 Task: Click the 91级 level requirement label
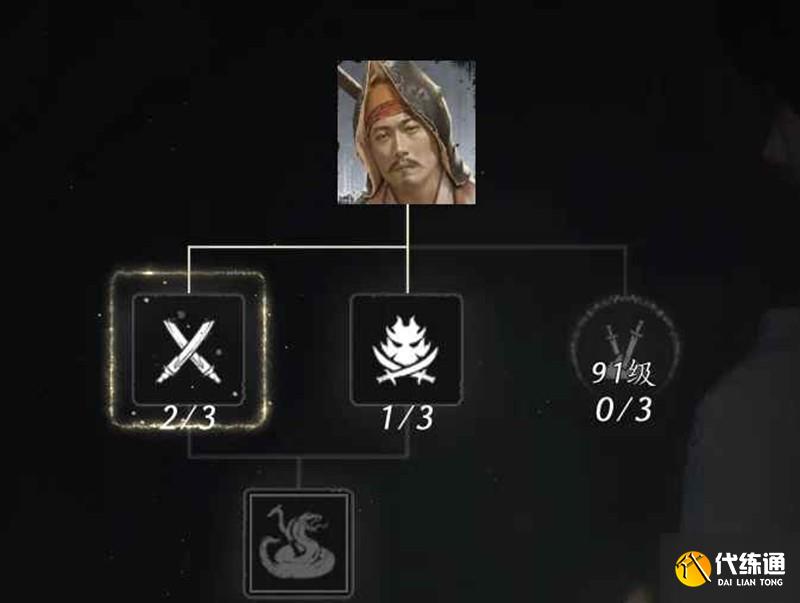pyautogui.click(x=623, y=374)
